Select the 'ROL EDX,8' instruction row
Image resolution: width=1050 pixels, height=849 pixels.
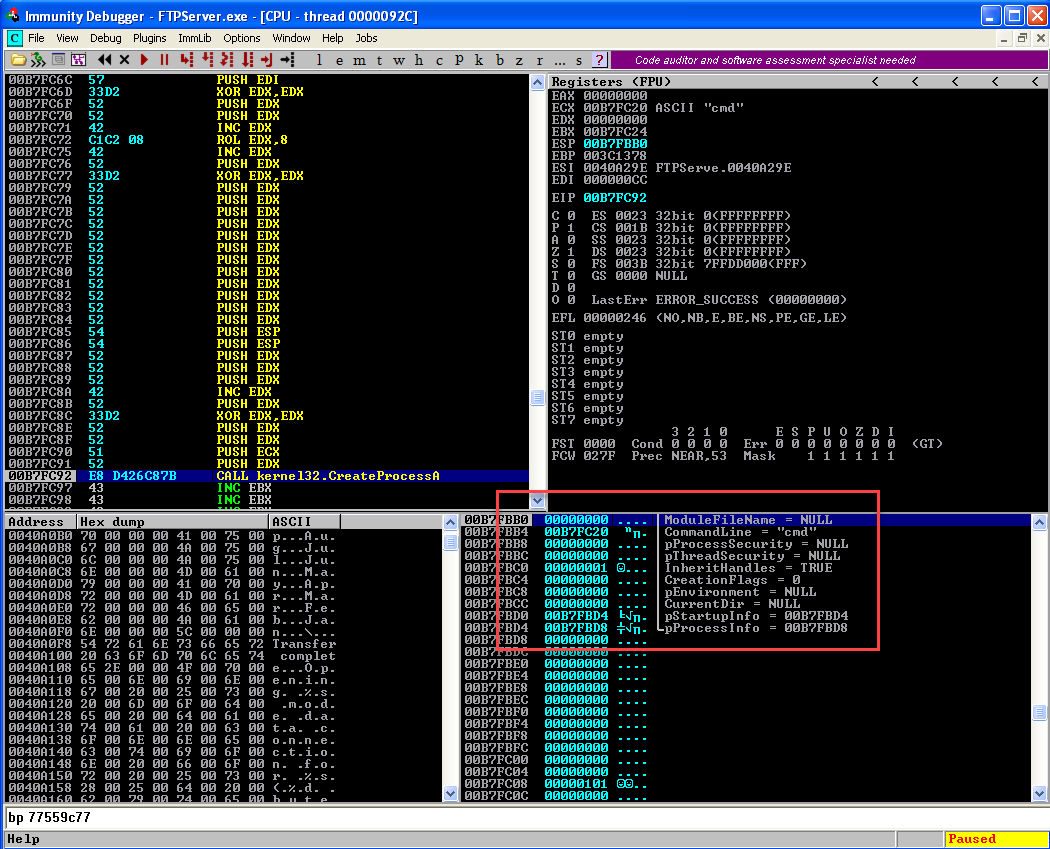click(x=267, y=140)
